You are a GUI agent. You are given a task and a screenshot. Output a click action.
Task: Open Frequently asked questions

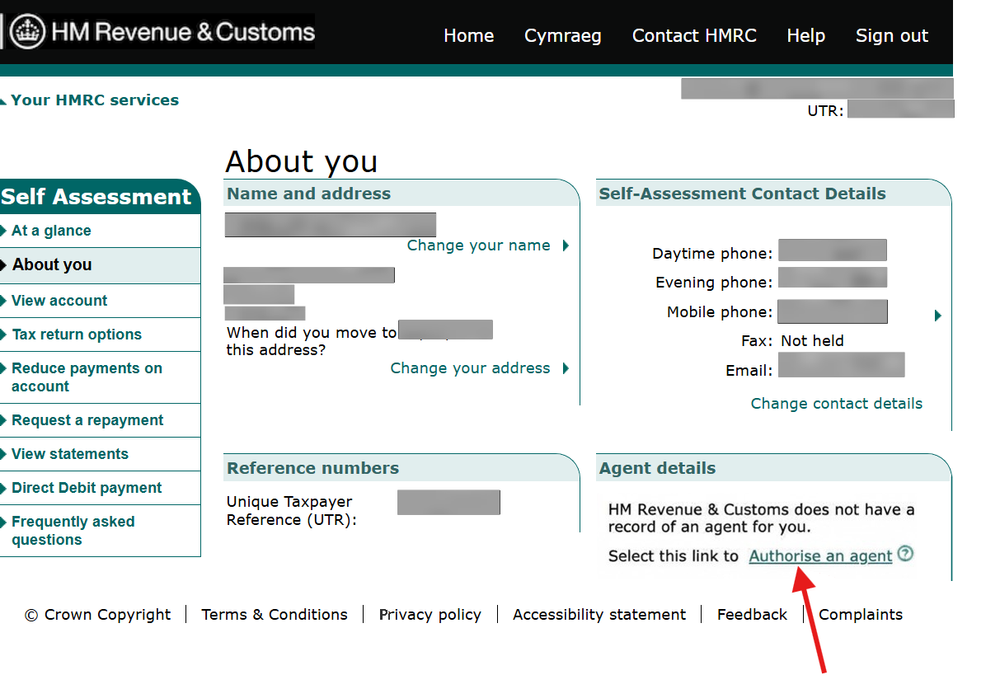73,531
